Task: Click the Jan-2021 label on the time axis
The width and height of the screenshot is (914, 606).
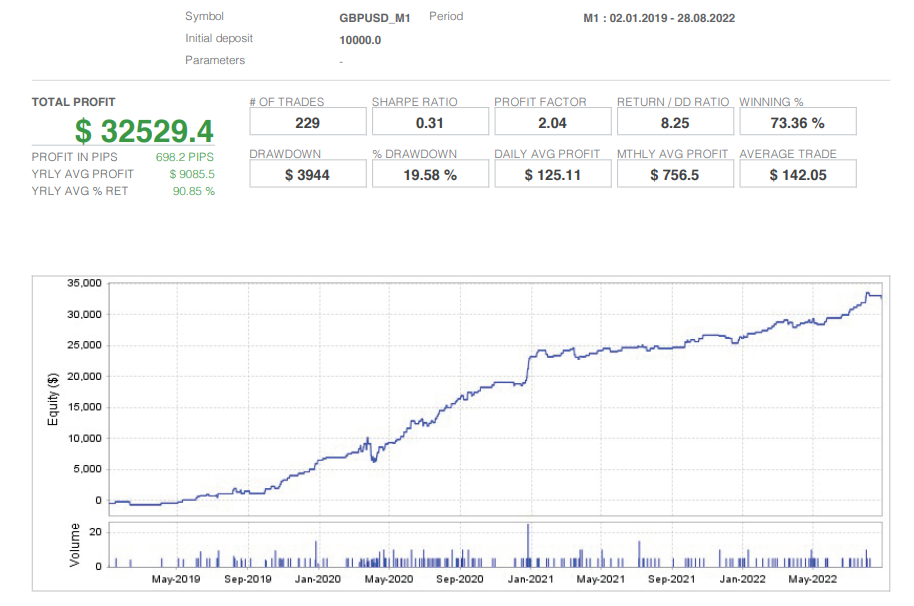Action: 530,579
